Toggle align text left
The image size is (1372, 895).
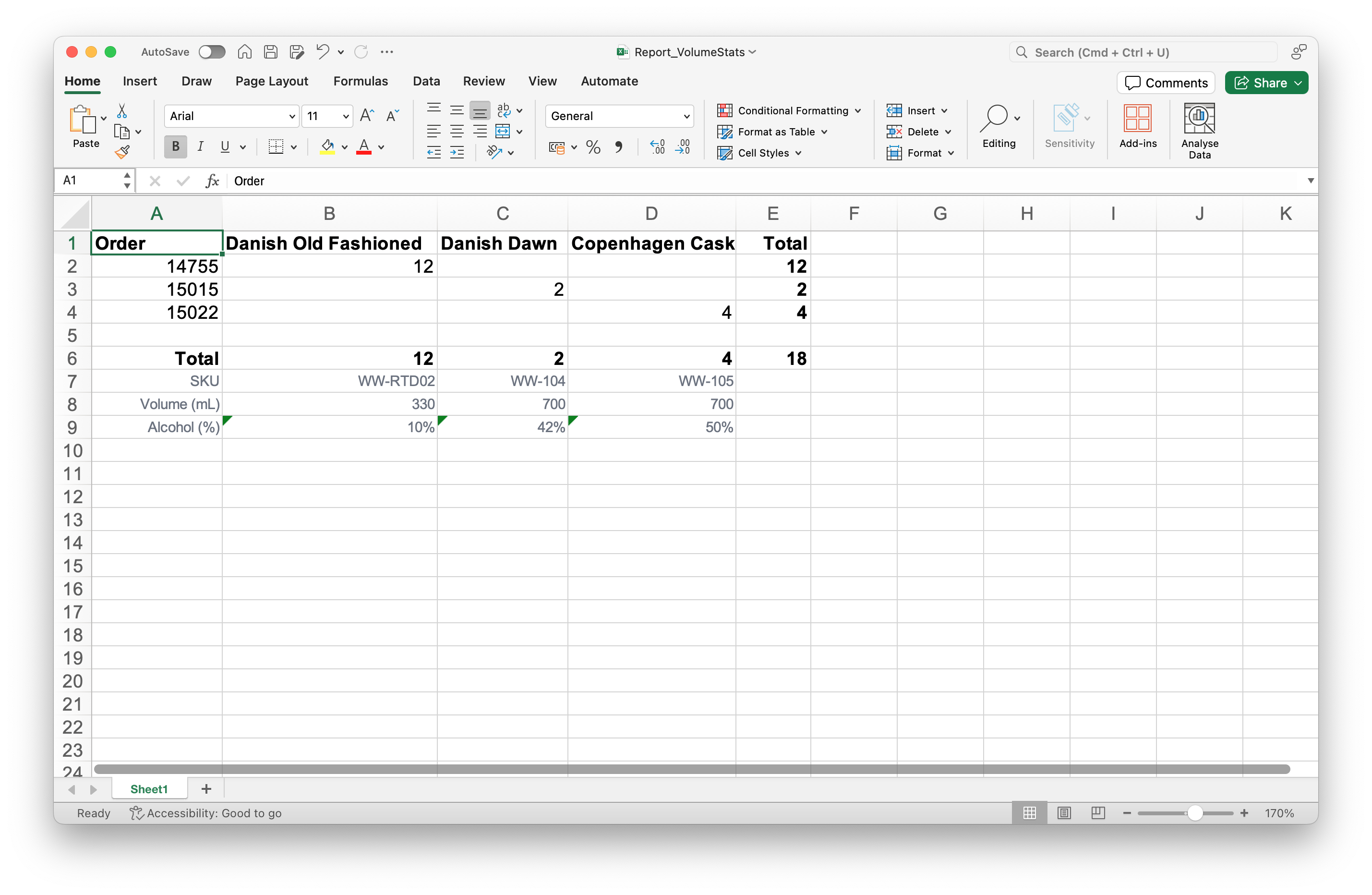[x=434, y=132]
